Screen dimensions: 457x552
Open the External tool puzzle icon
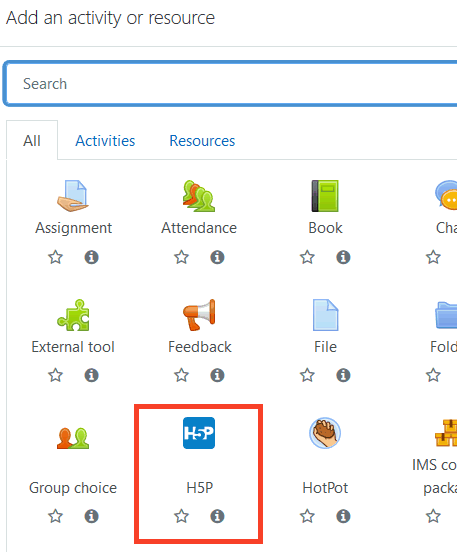point(73,315)
